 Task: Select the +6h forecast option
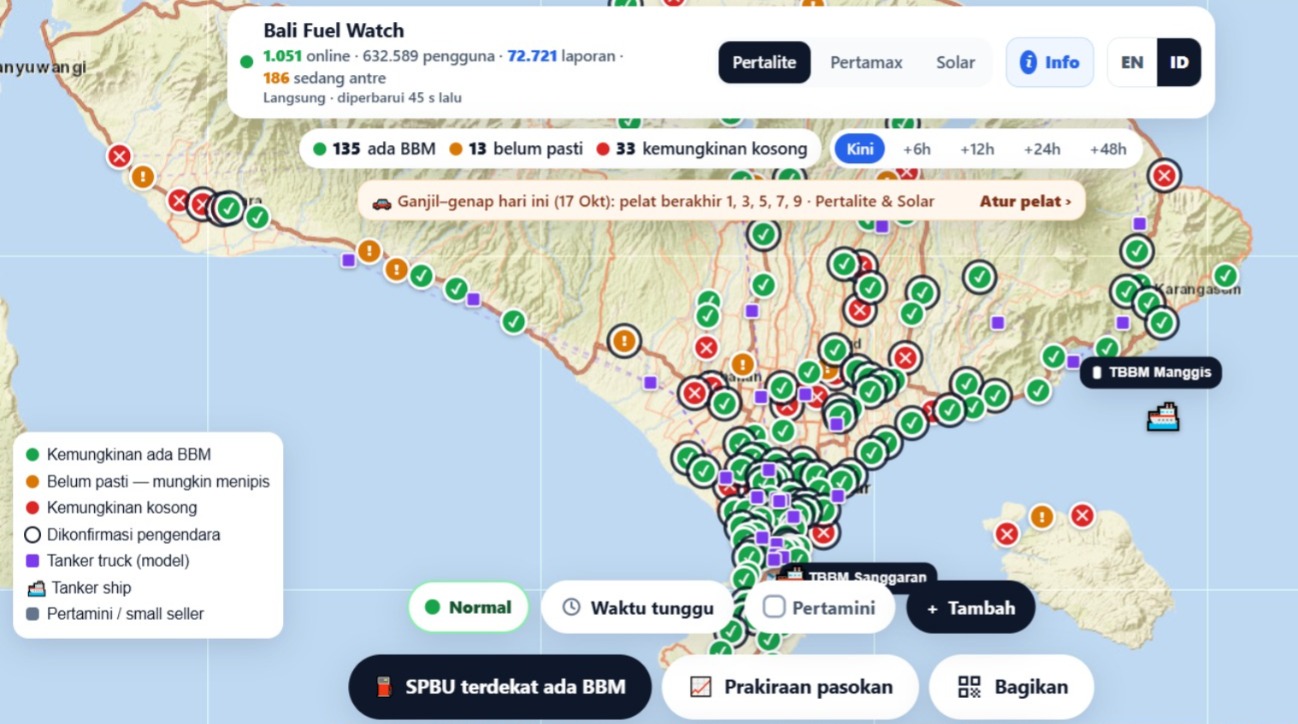point(916,149)
